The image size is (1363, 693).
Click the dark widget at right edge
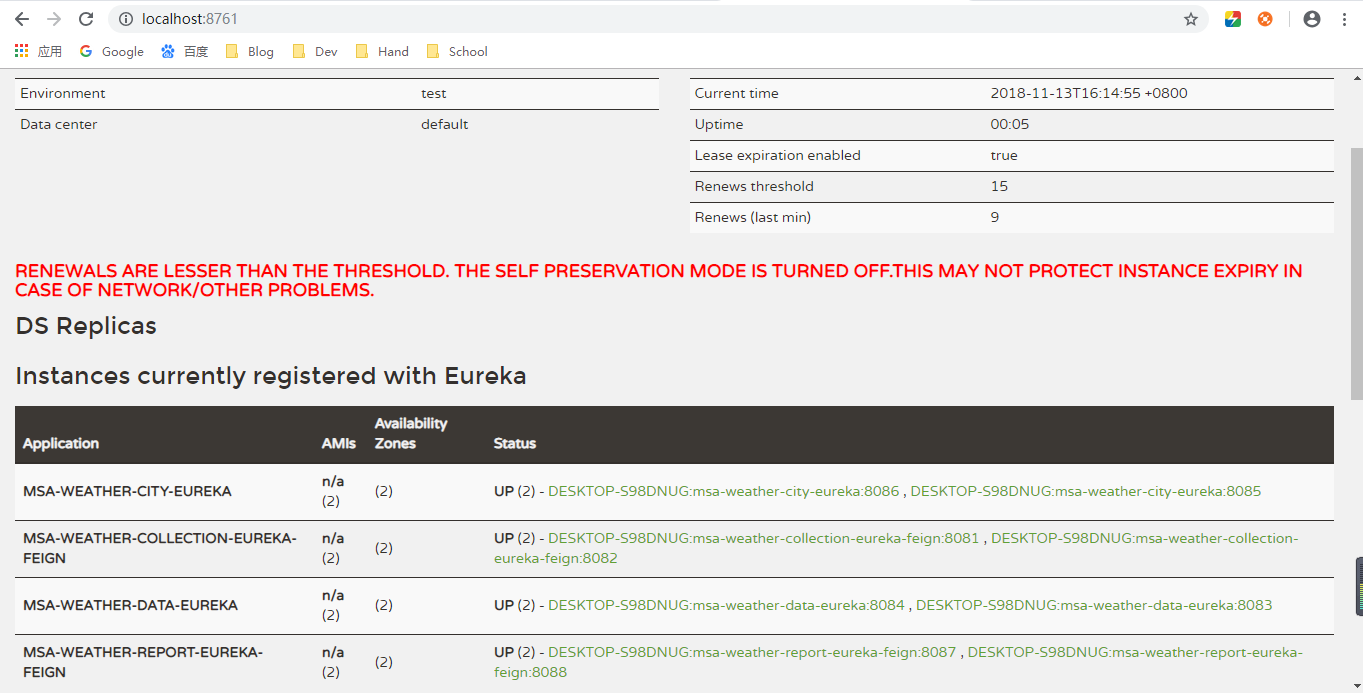tap(1359, 586)
